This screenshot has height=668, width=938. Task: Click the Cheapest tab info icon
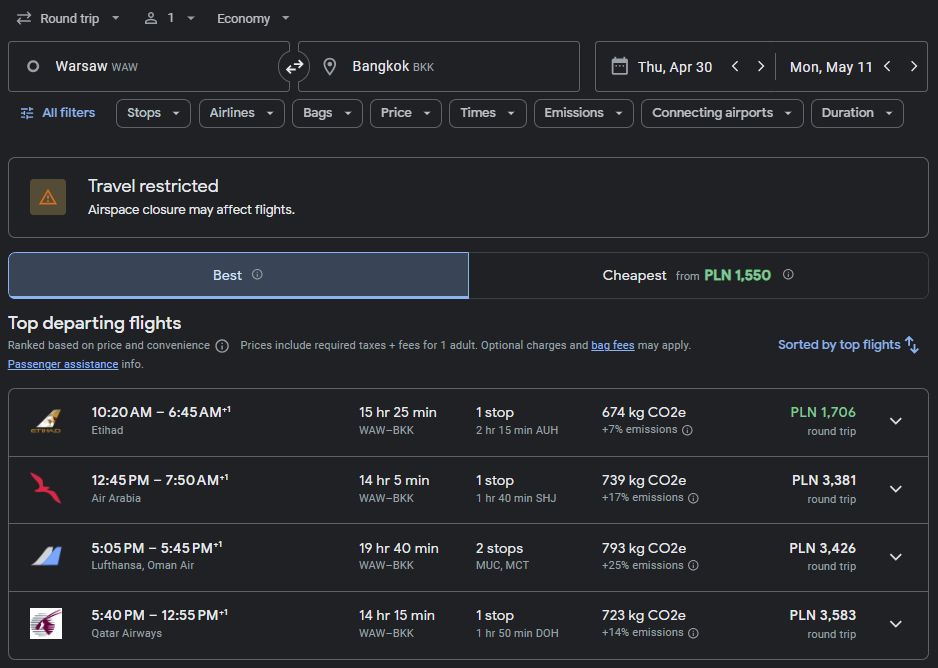788,274
